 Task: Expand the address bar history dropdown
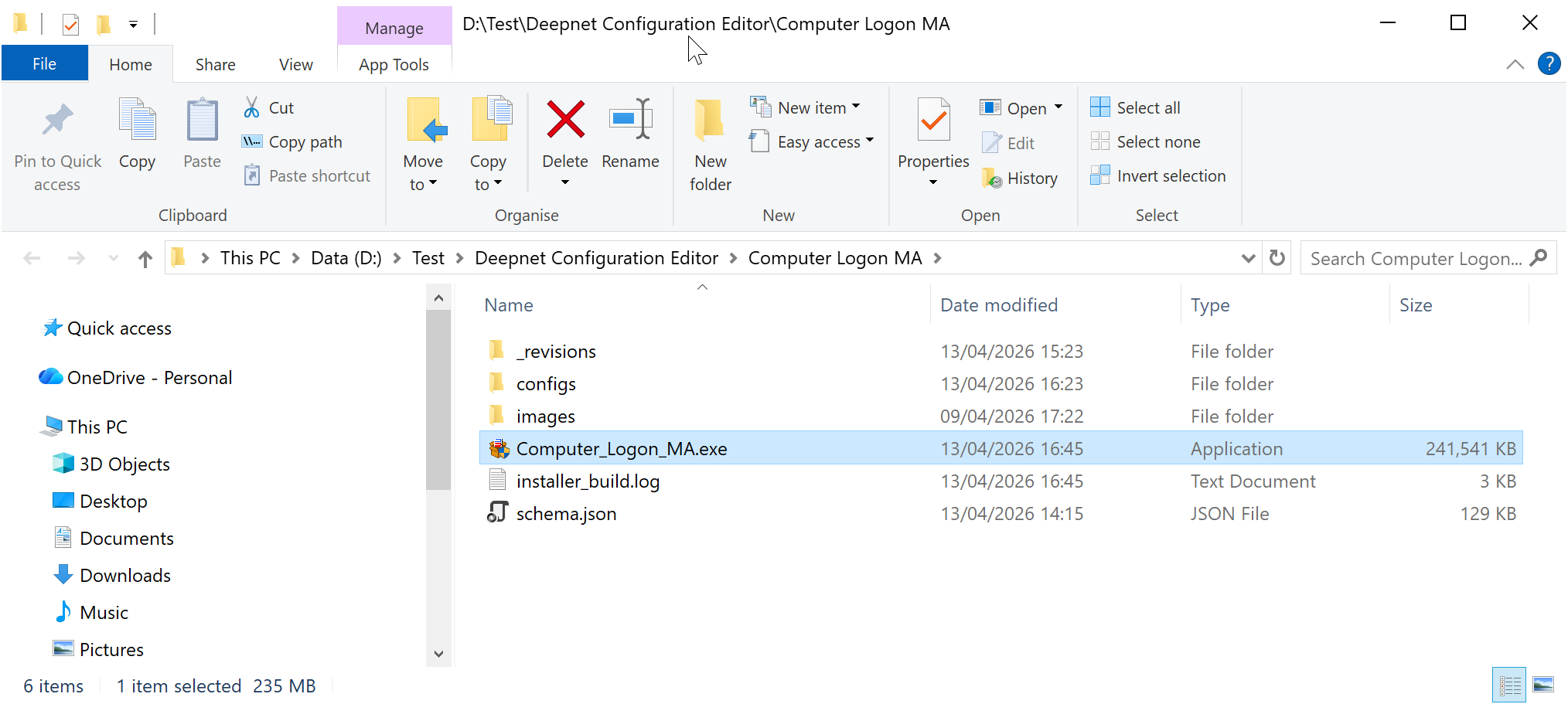click(x=1247, y=258)
